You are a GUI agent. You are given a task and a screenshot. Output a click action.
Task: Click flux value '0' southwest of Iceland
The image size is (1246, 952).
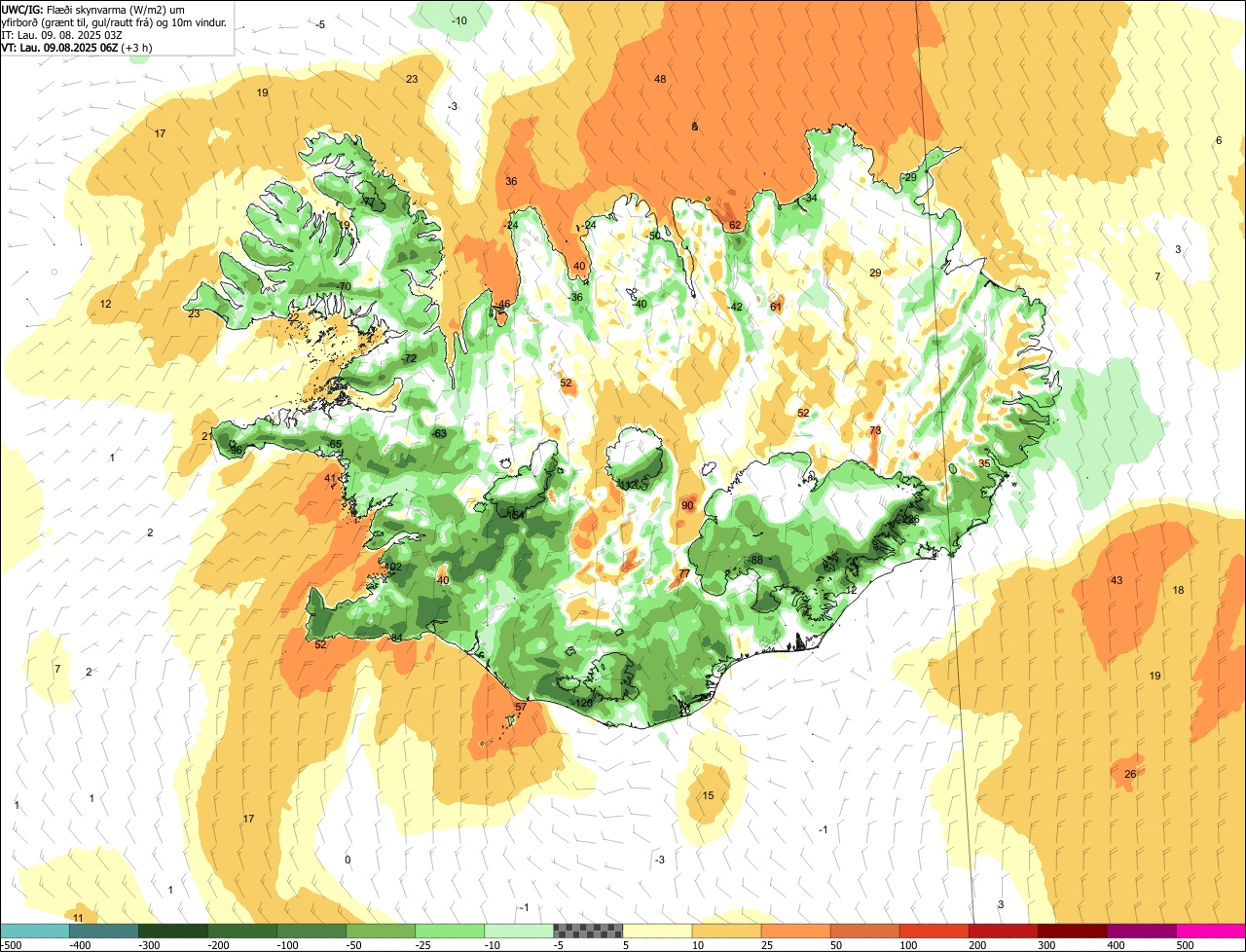pos(348,859)
